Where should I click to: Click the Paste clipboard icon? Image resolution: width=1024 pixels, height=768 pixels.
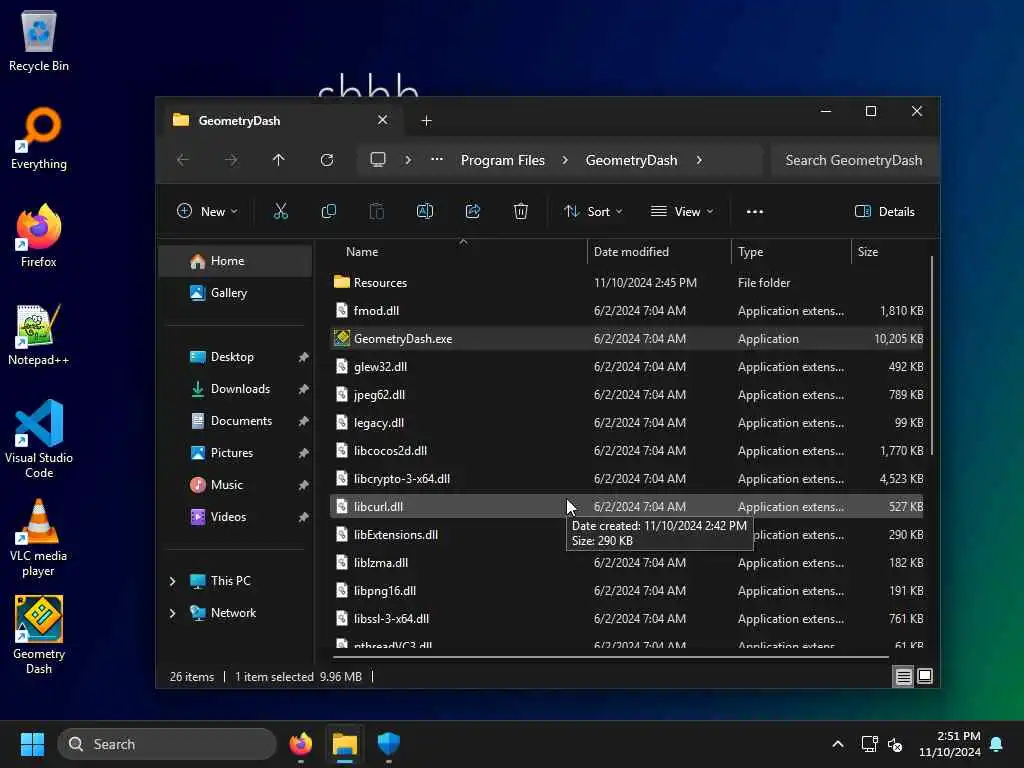(377, 211)
